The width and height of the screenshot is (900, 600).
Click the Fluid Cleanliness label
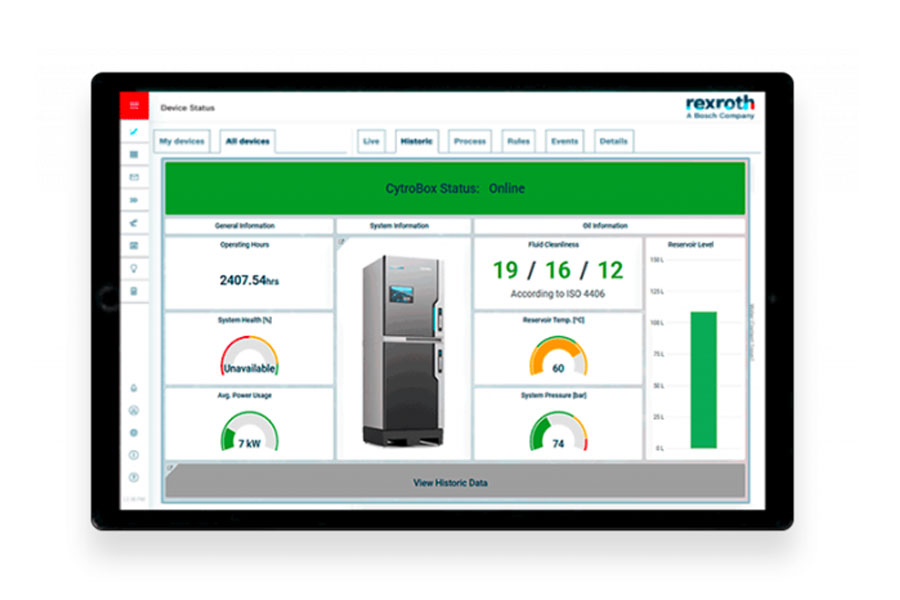[x=554, y=245]
